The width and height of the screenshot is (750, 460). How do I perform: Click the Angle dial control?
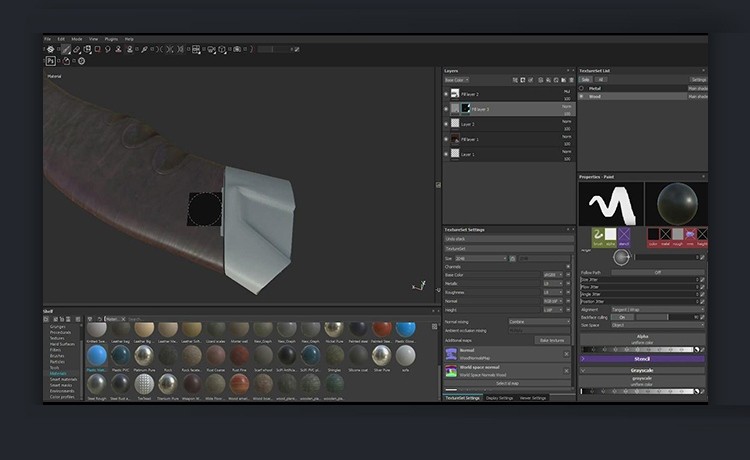tap(622, 257)
